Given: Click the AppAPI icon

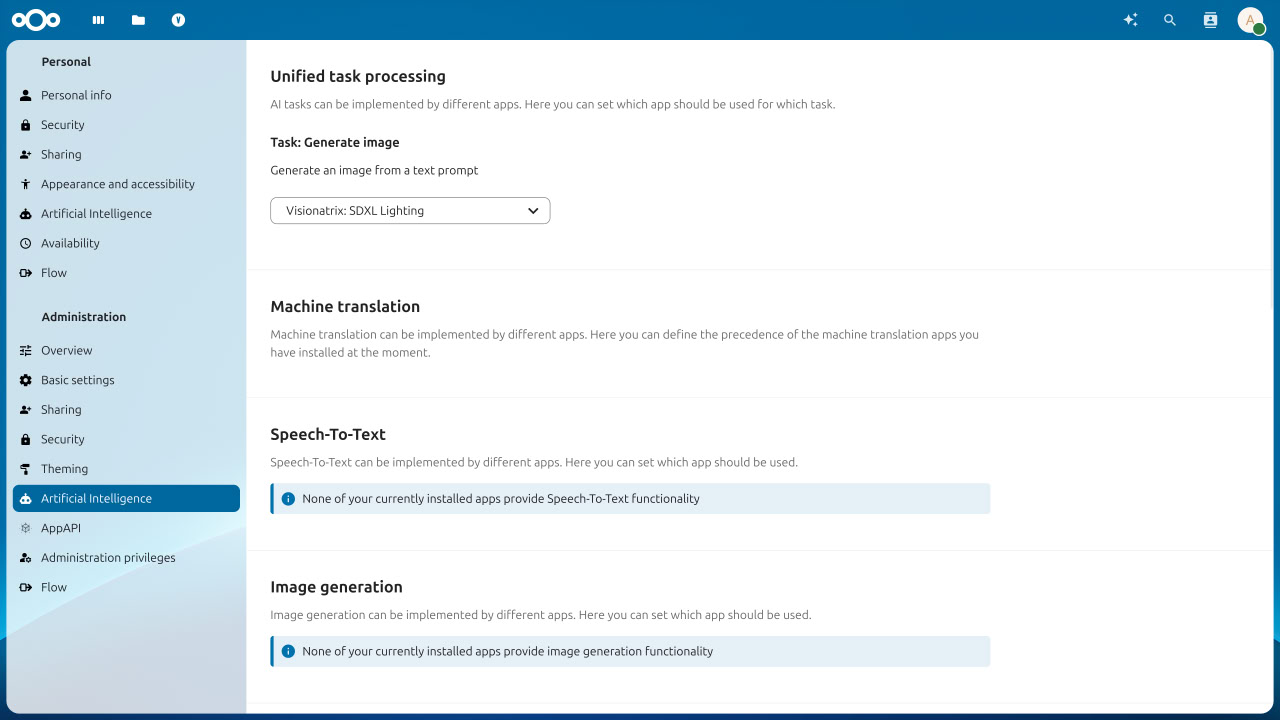Looking at the screenshot, I should click(x=26, y=528).
